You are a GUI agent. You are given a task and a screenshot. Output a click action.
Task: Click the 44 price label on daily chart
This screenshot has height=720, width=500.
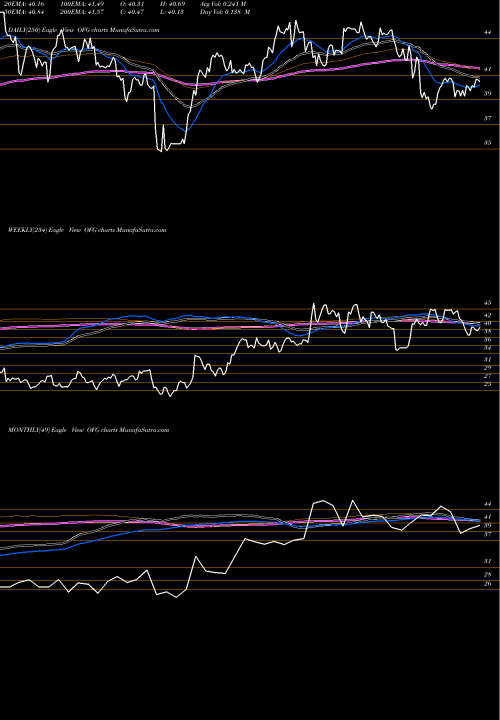coord(488,33)
